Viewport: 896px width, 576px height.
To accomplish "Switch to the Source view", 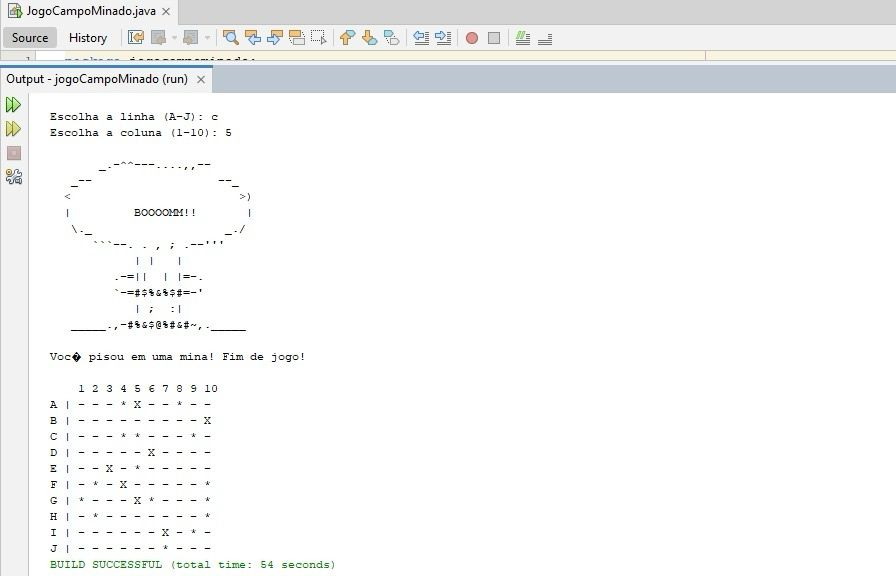I will coord(30,38).
